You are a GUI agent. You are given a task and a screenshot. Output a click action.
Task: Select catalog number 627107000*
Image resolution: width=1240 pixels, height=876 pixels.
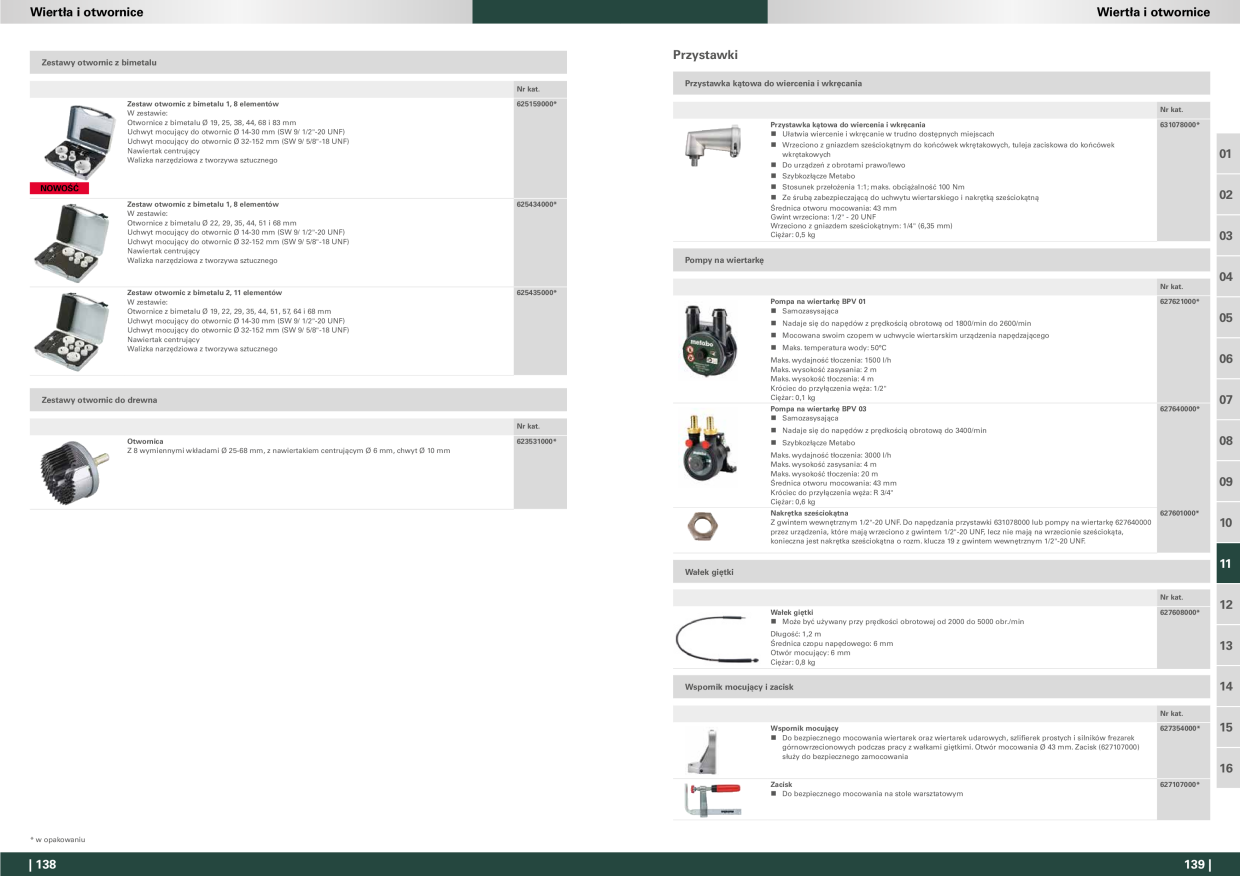click(x=1180, y=785)
